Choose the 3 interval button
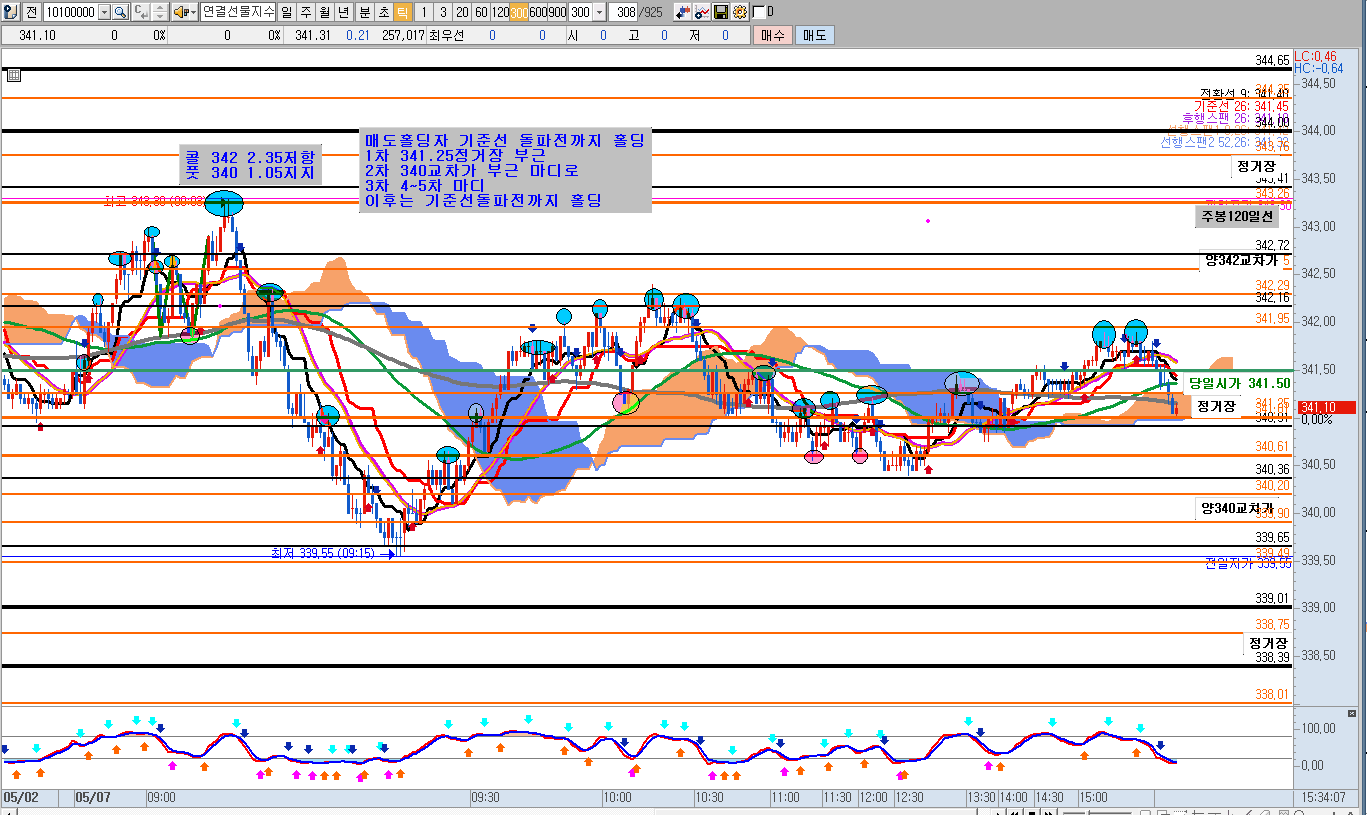 point(443,12)
